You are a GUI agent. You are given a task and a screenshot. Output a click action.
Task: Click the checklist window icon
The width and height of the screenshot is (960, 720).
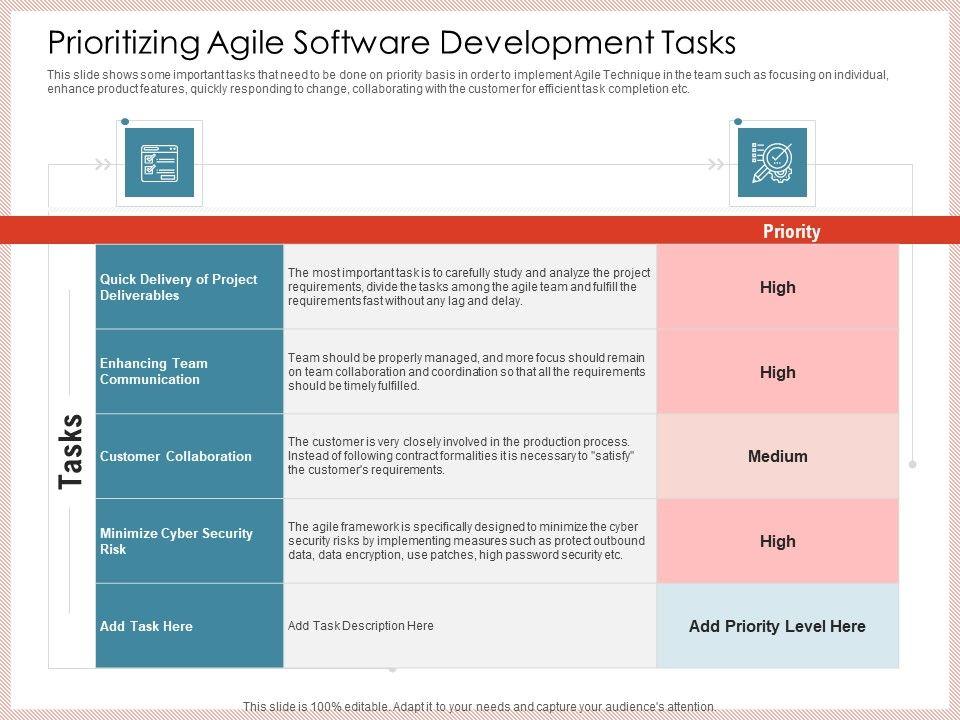(159, 163)
